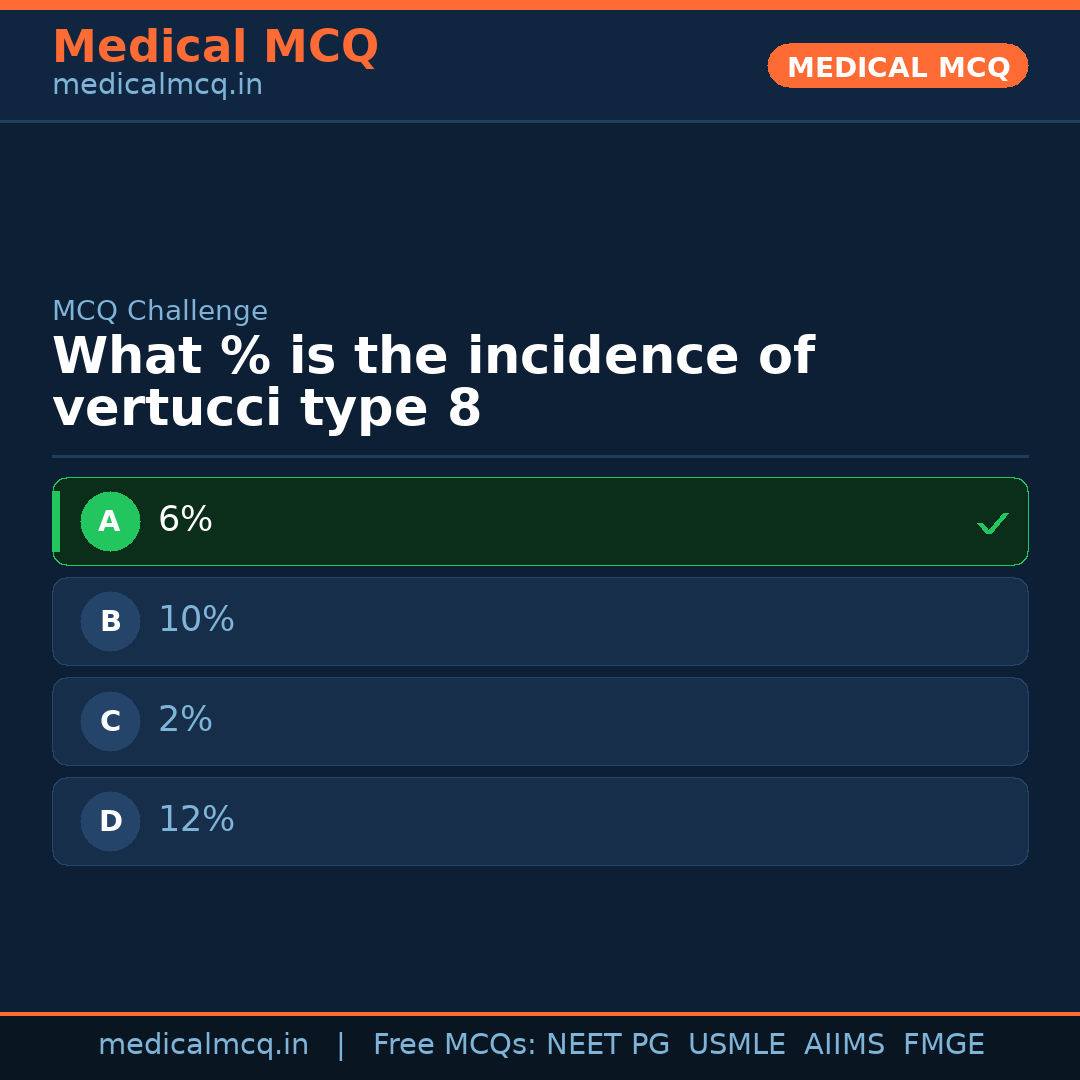Select answer option D showing 12%
Viewport: 1080px width, 1080px height.
point(540,821)
